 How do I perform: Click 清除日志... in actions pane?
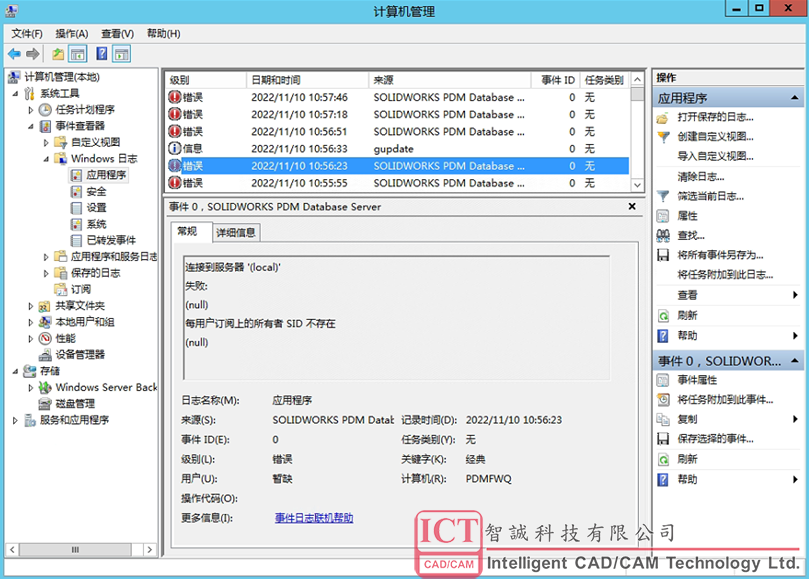click(x=701, y=176)
